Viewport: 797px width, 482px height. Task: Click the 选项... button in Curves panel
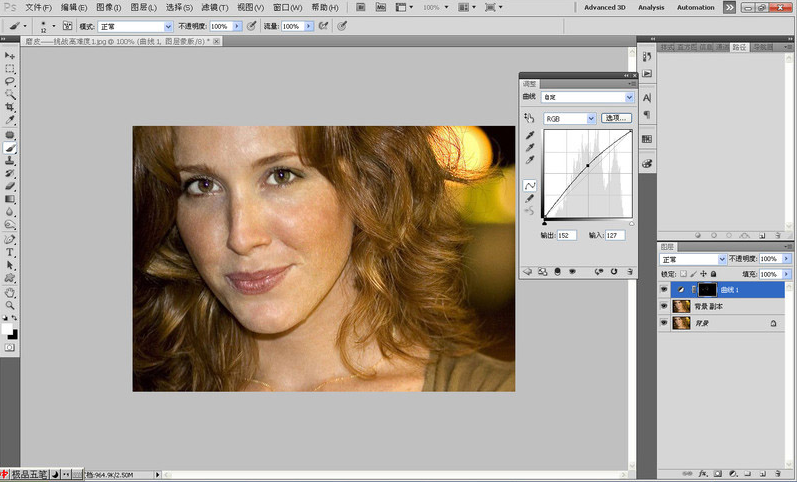click(x=616, y=118)
